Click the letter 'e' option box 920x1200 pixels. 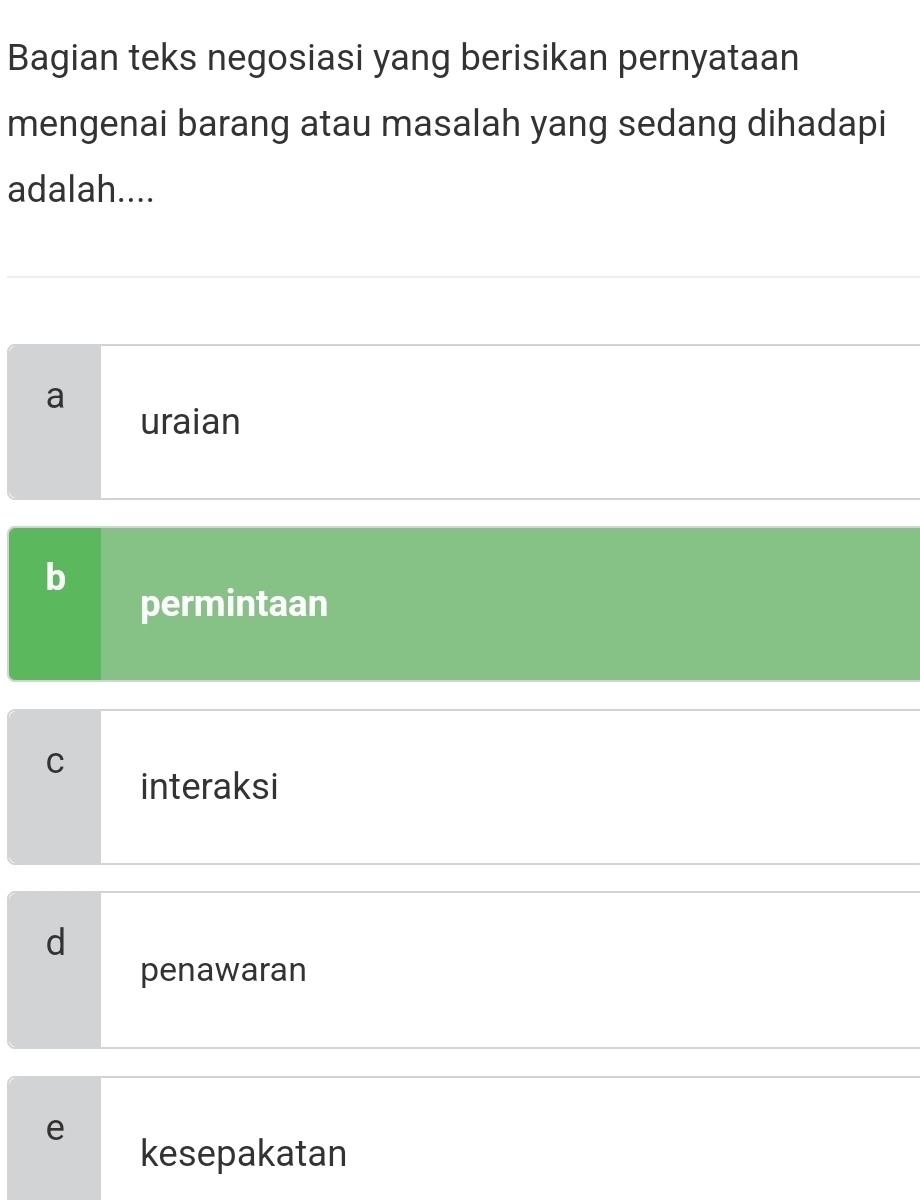[55, 1140]
